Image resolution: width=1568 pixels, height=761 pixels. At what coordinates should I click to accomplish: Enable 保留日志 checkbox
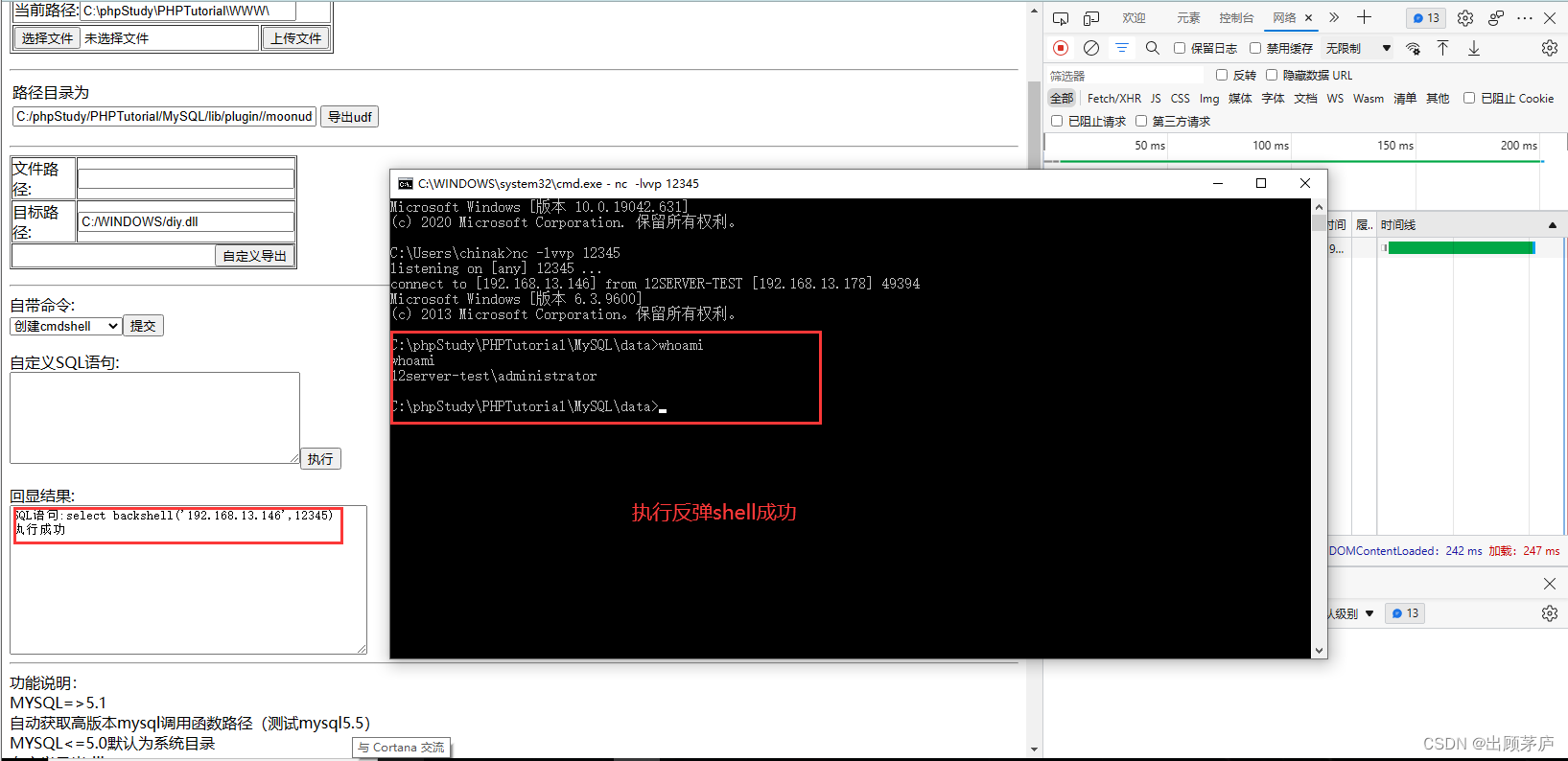[x=1180, y=48]
